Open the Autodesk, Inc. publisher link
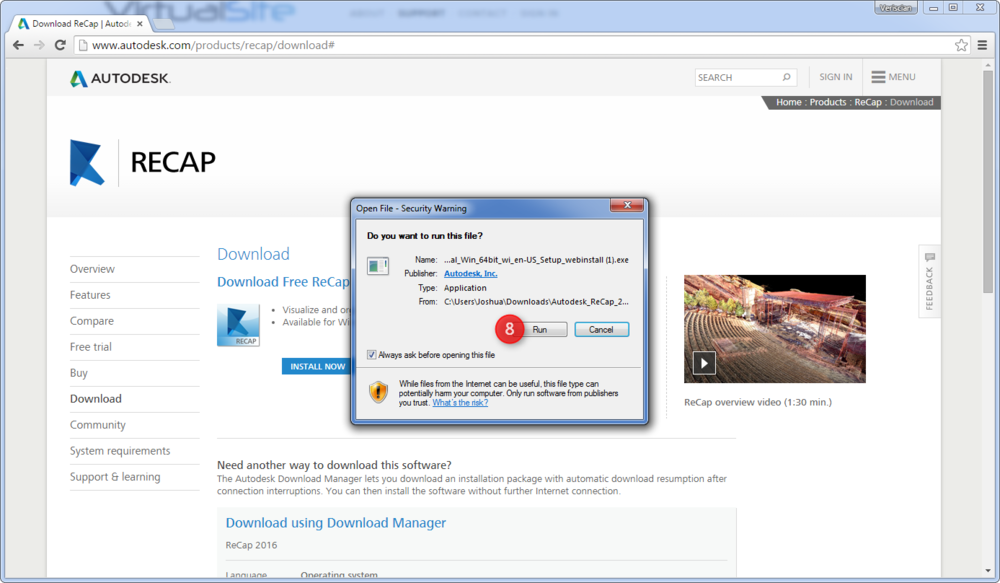 point(471,274)
